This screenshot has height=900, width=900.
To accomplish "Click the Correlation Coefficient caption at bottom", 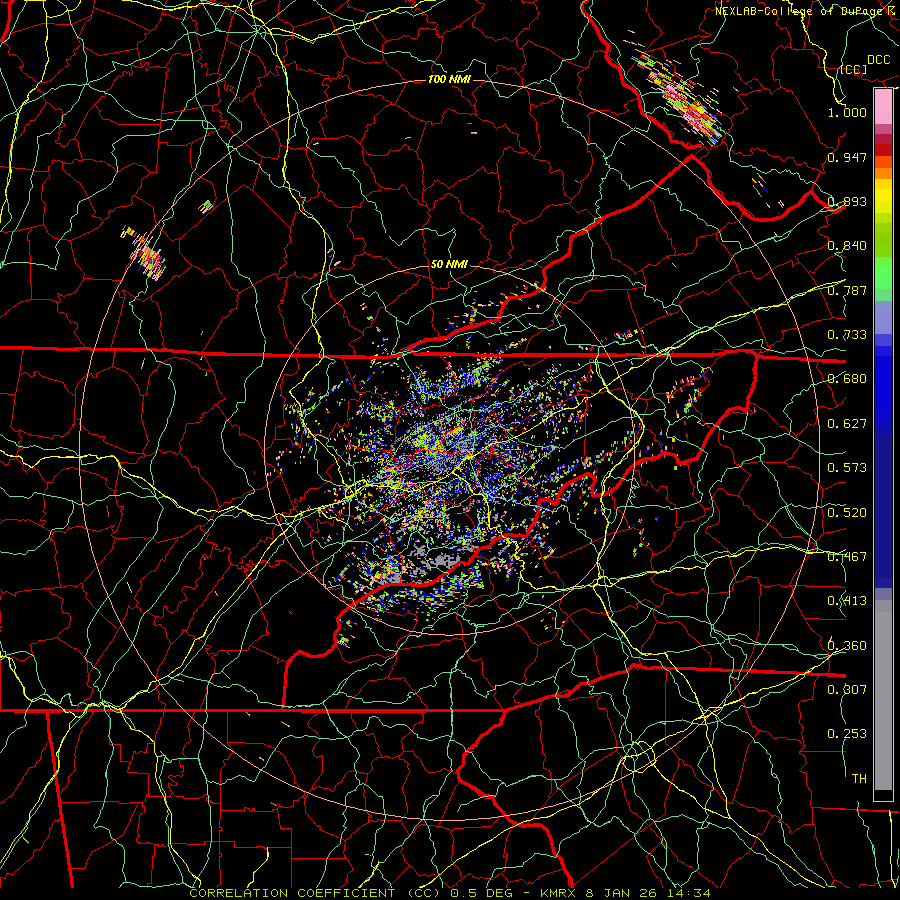I will click(x=450, y=893).
